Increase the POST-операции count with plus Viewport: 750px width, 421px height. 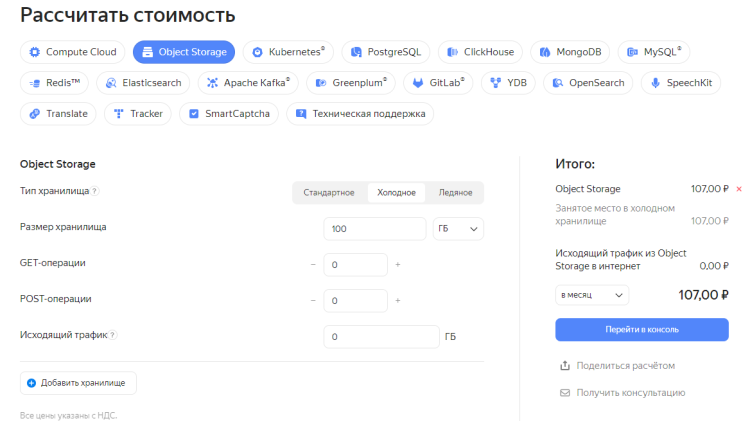[x=397, y=301]
